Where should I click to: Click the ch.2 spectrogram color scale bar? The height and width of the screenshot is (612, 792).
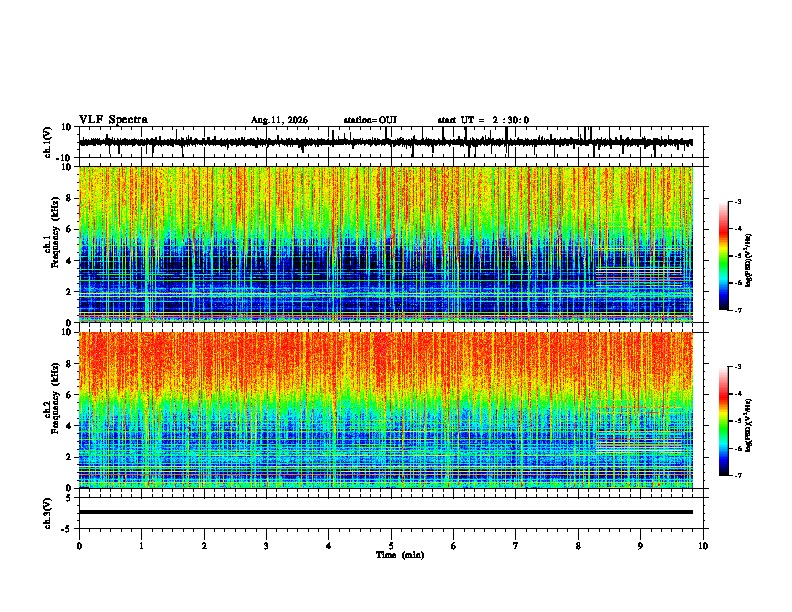724,421
